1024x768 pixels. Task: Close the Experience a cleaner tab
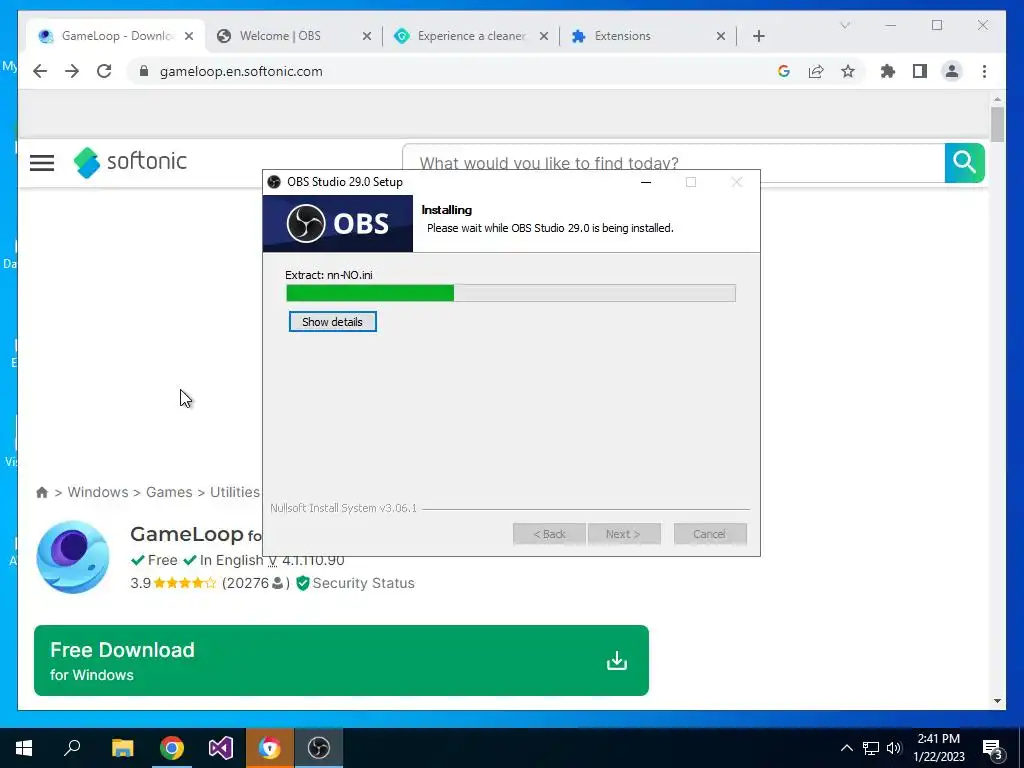543,36
